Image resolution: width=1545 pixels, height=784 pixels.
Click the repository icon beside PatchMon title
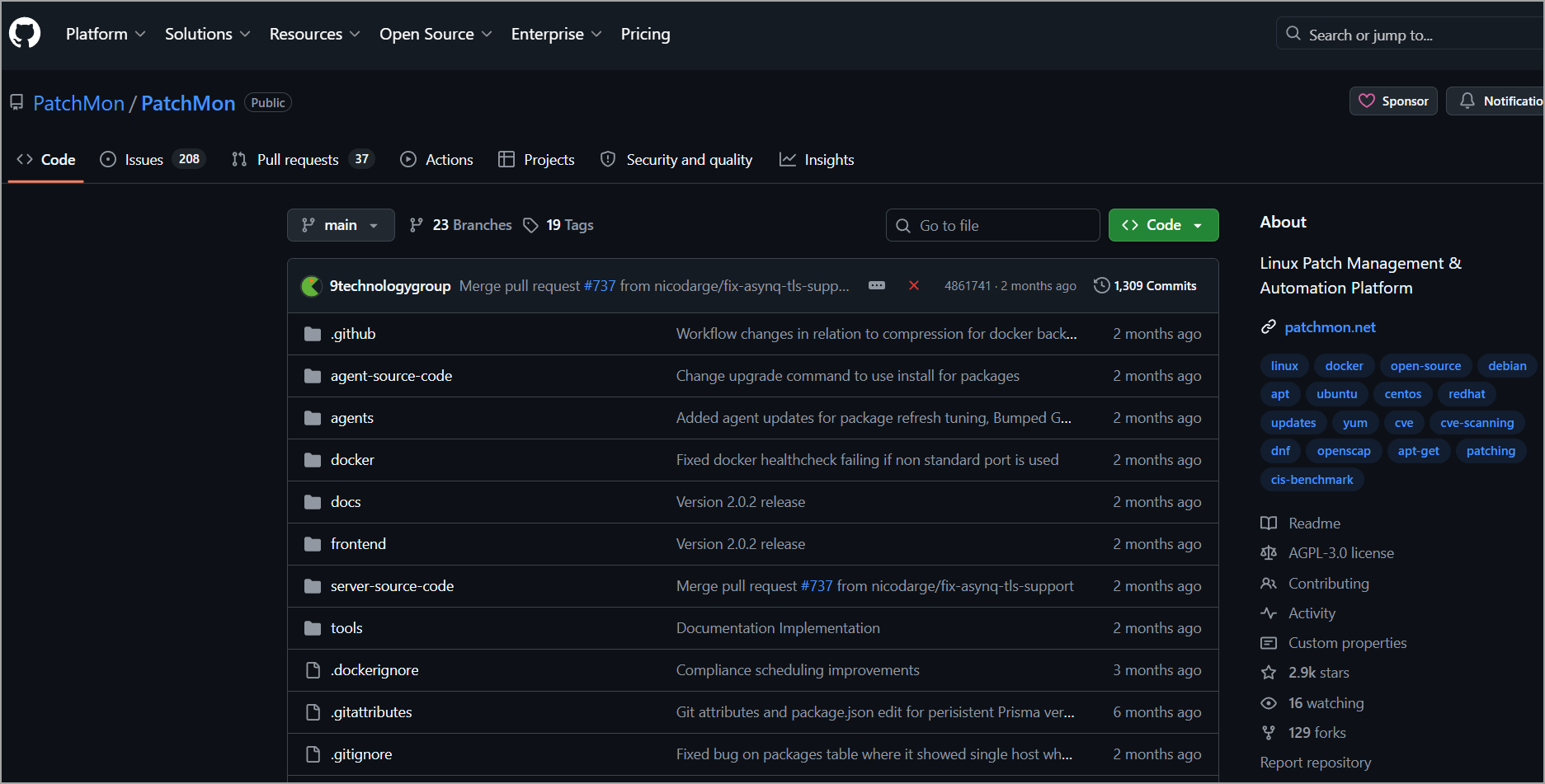tap(16, 103)
